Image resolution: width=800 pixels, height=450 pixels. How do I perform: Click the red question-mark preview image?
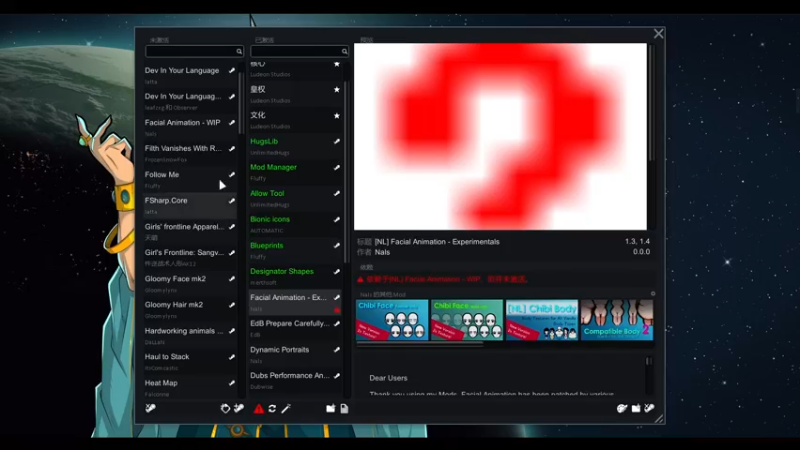click(500, 136)
